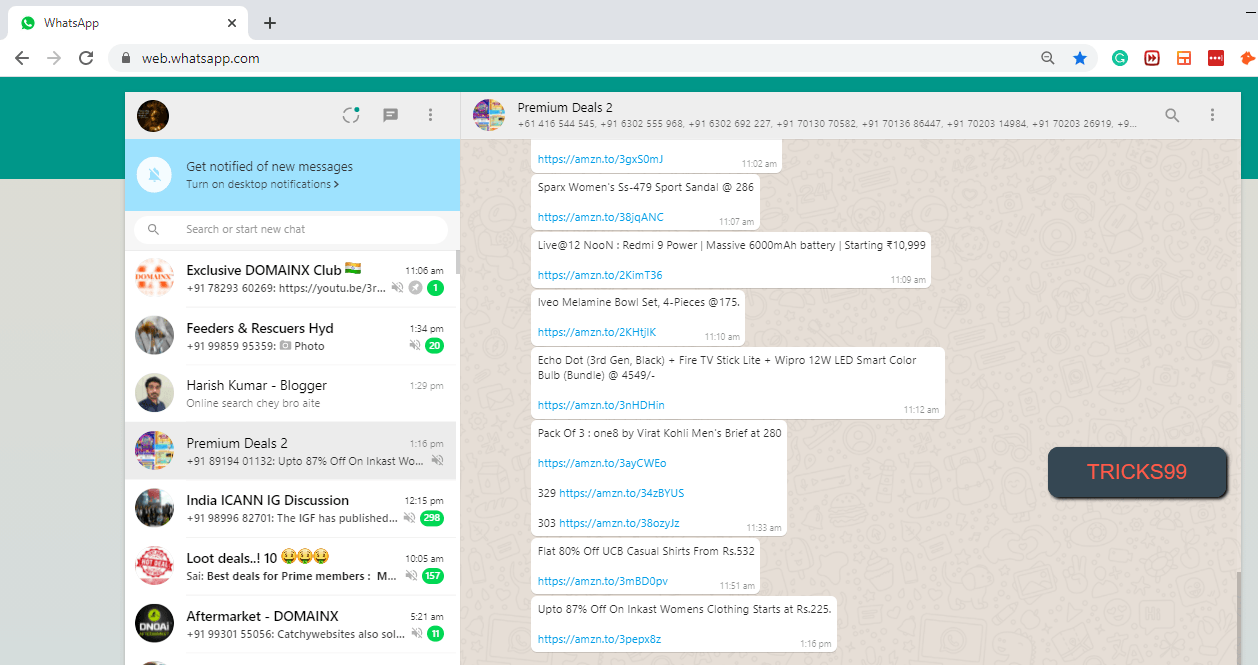The image size is (1258, 665).
Task: Open the Loot deals..! 10 chat
Action: 290,565
